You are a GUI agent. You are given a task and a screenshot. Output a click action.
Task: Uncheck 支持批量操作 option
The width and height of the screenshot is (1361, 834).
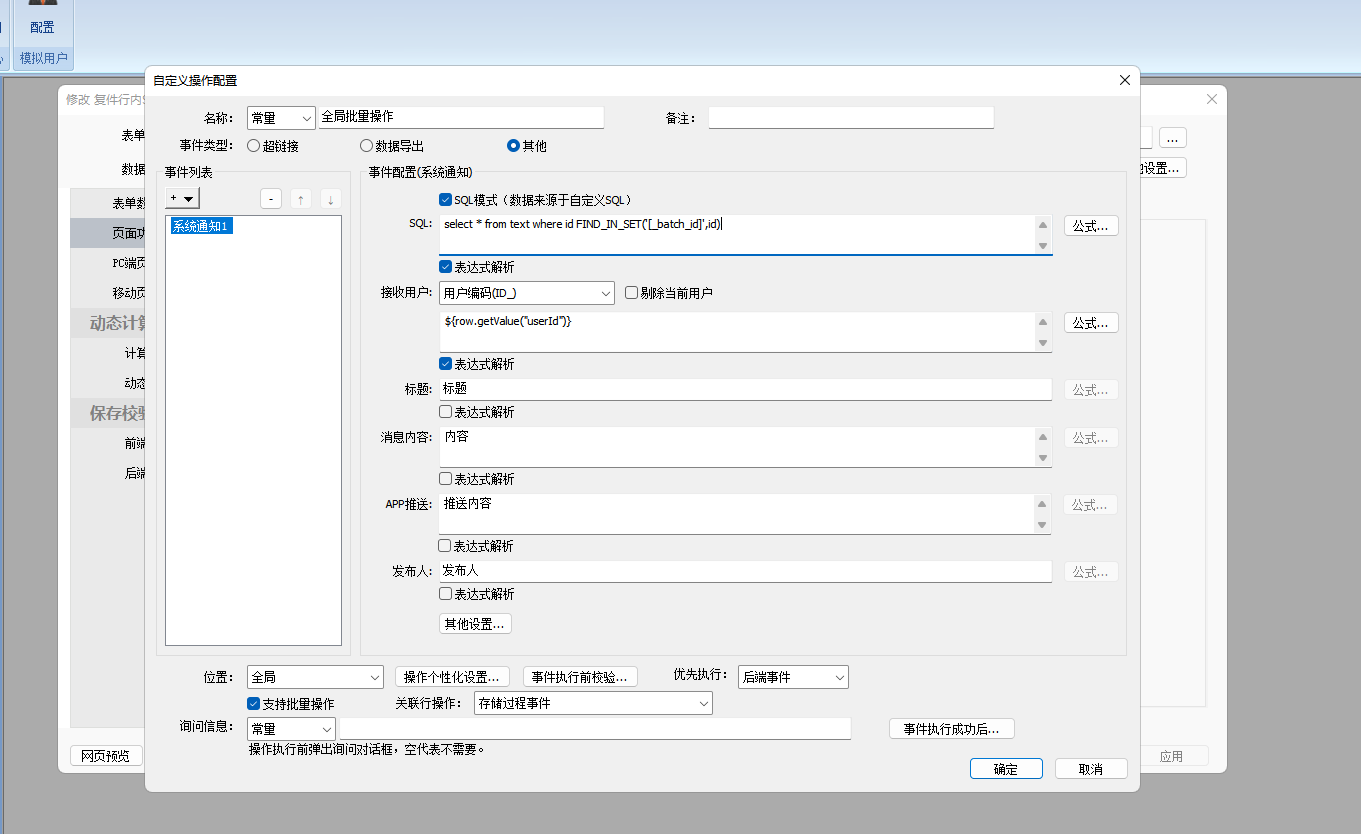(x=254, y=704)
